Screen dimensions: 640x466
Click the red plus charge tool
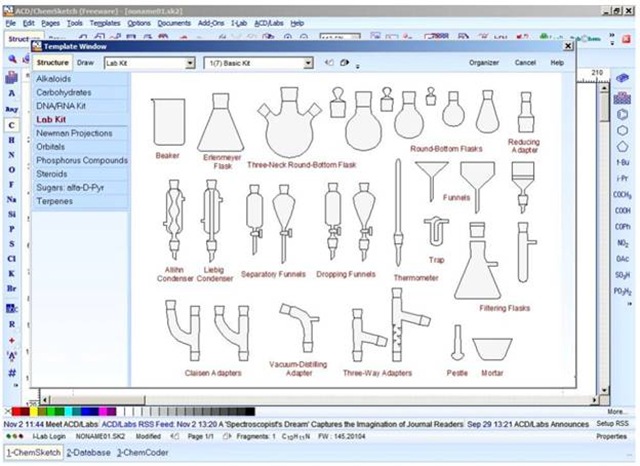pyautogui.click(x=11, y=340)
